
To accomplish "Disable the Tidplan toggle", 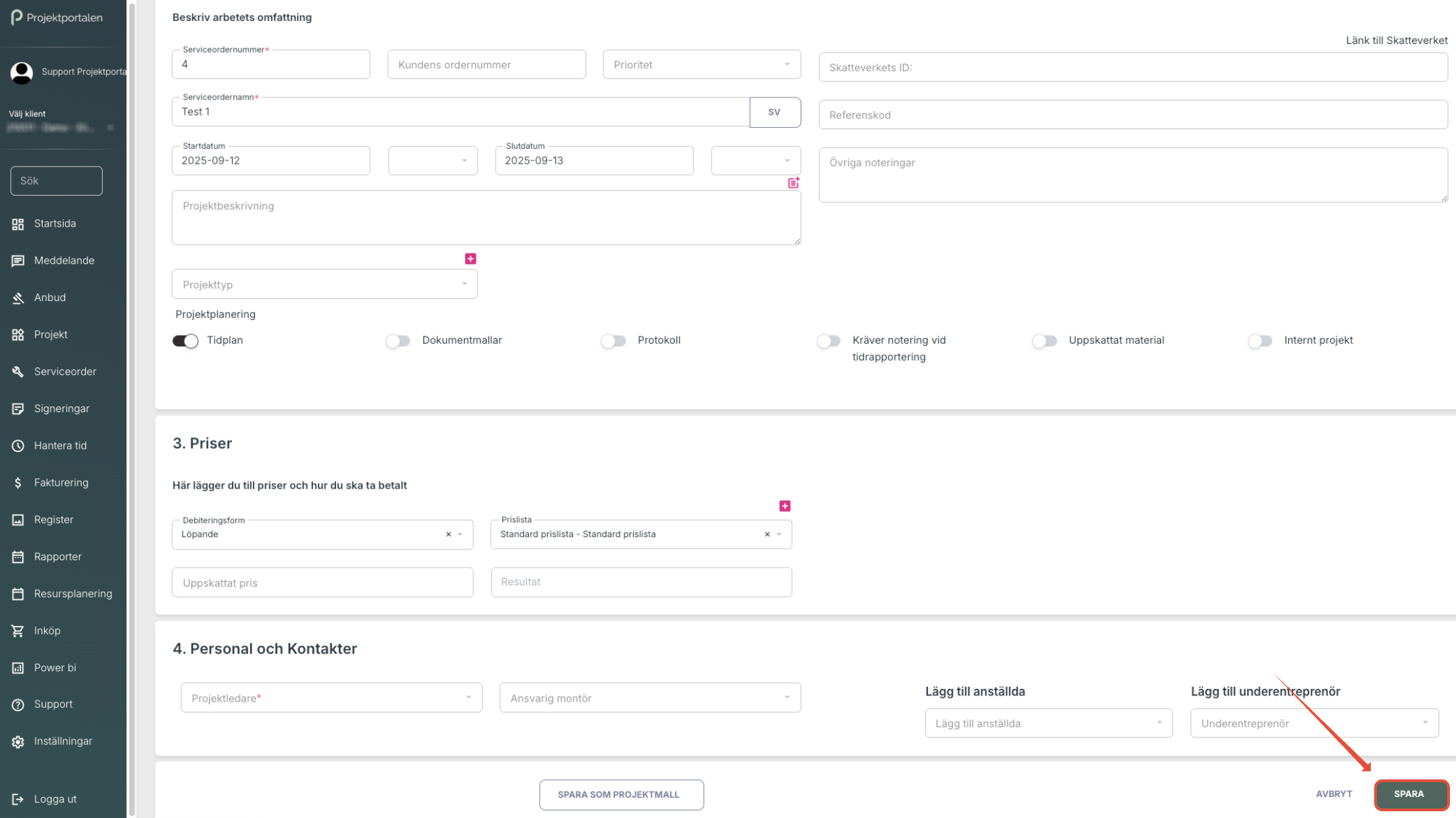I will [x=185, y=341].
